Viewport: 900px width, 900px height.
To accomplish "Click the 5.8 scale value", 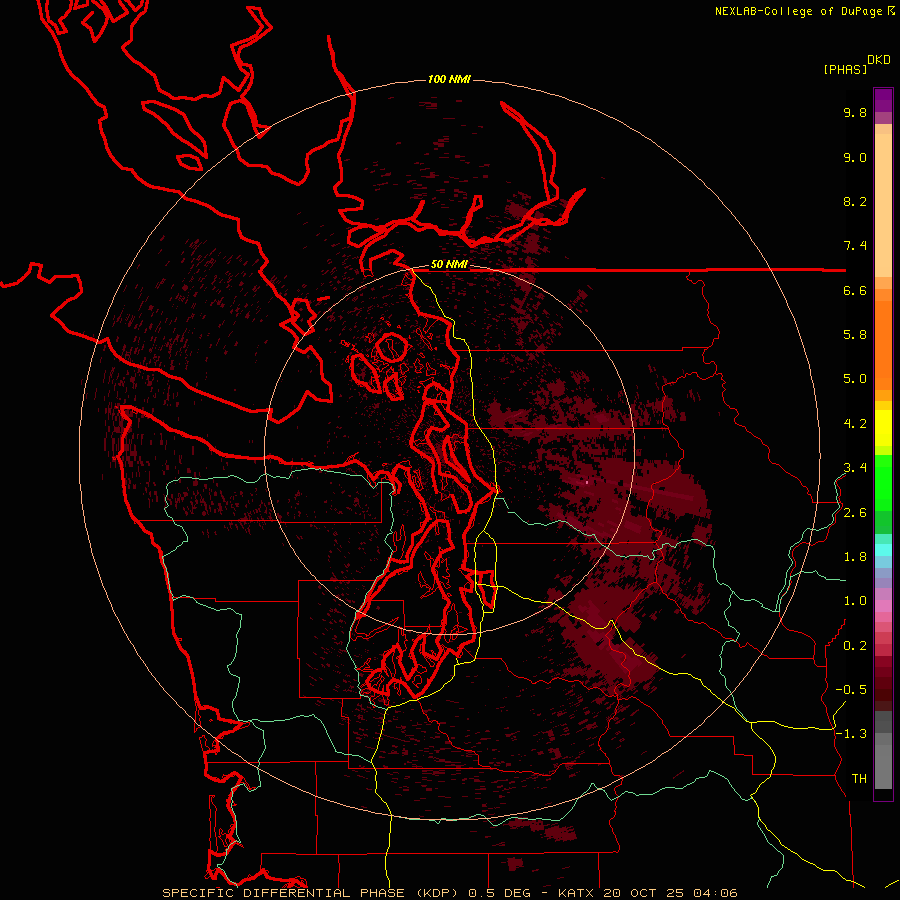I will coord(855,334).
